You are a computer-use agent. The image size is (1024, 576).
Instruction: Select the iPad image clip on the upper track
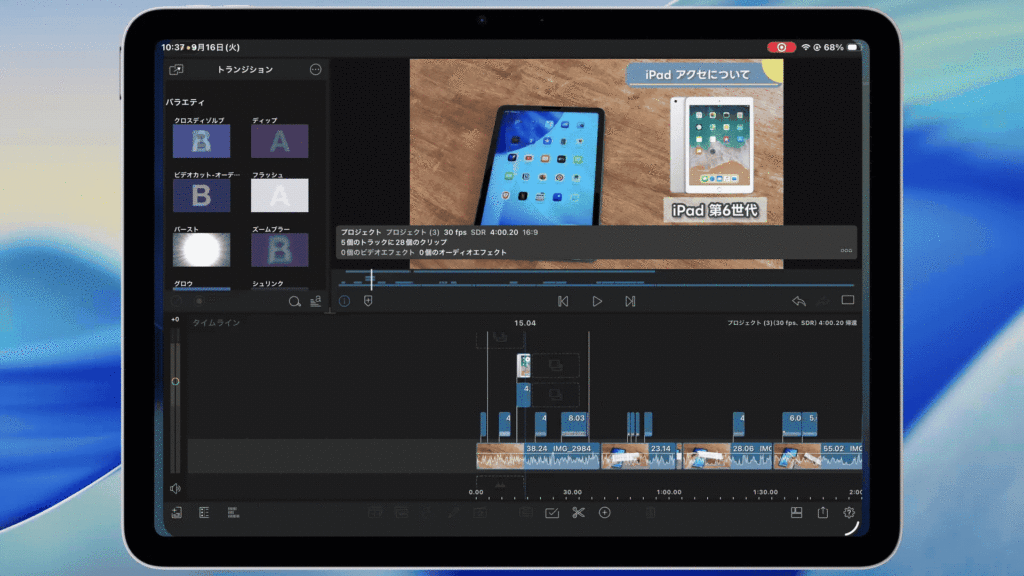pos(524,366)
